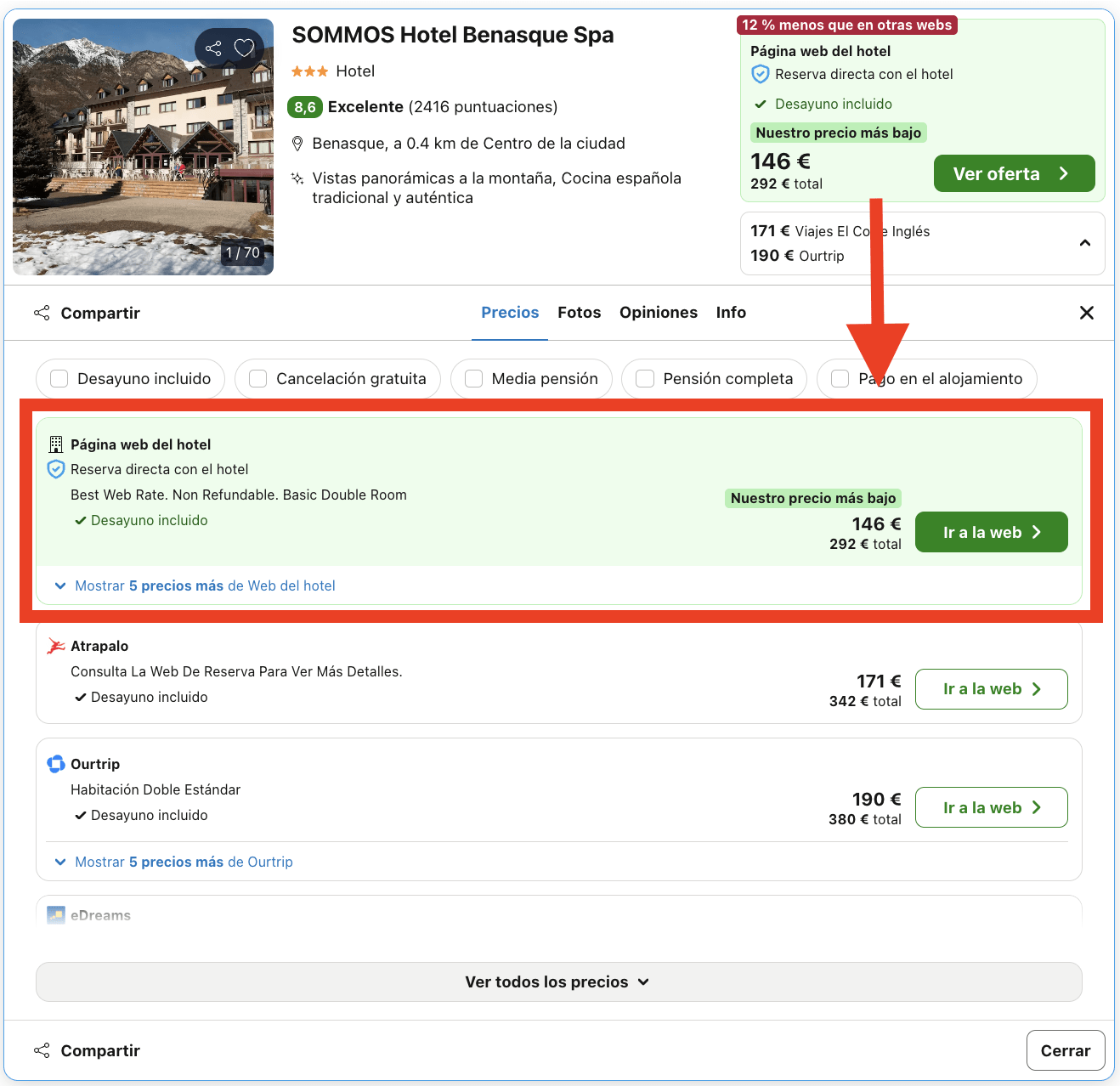Click the 171 € Viajes El Corte Inglés price

click(x=840, y=231)
